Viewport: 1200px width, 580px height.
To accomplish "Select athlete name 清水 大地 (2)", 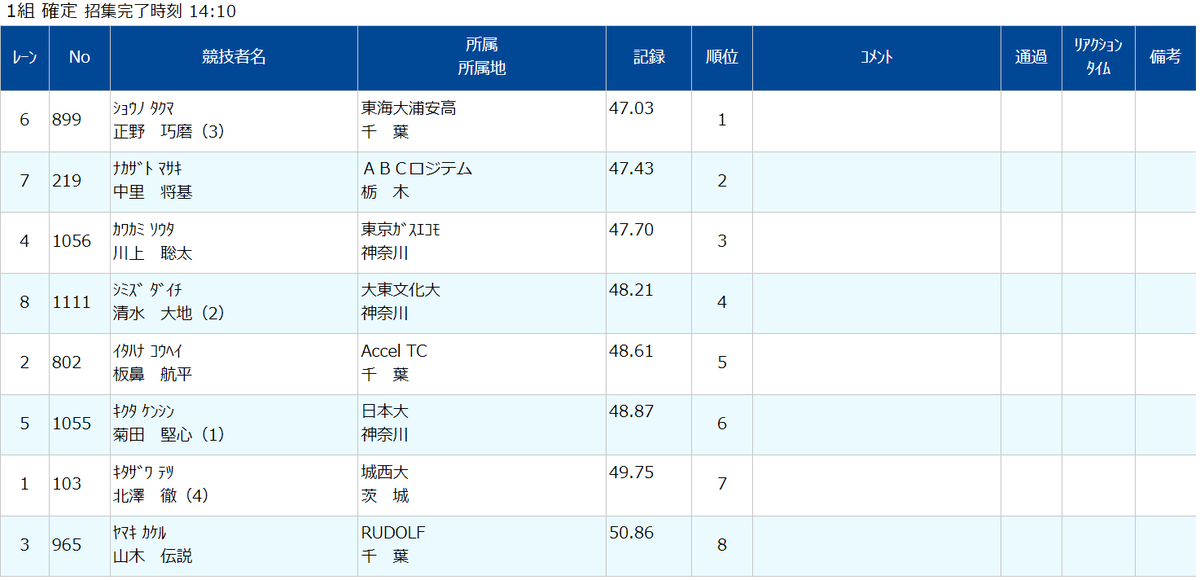I will (x=169, y=314).
